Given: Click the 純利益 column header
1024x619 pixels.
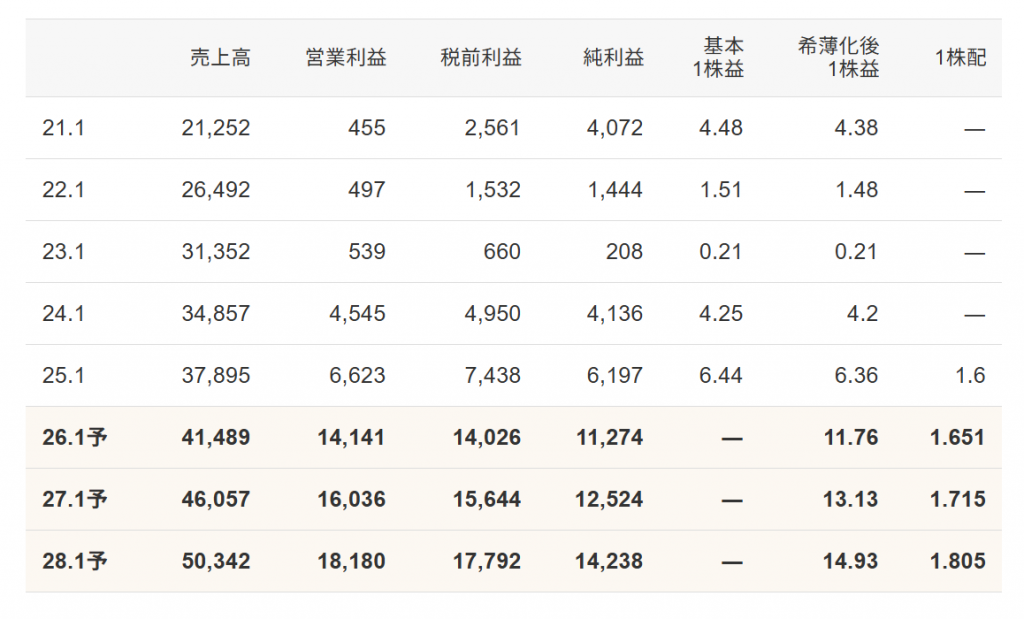Looking at the screenshot, I should pos(613,58).
